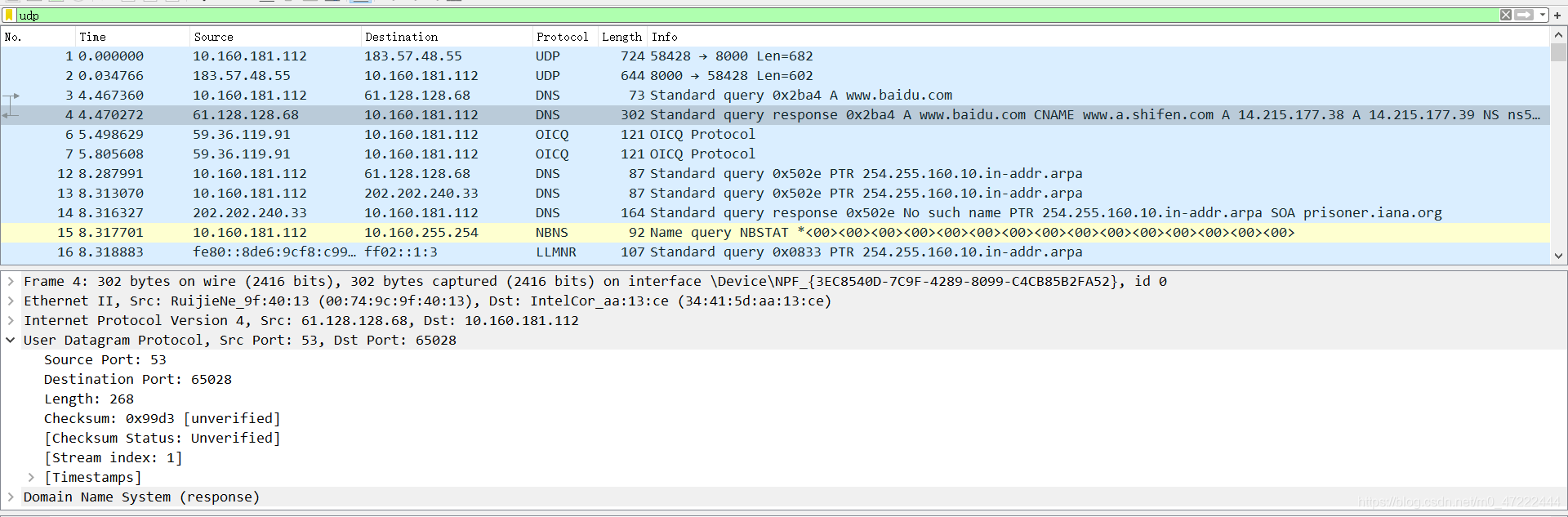Select packet 13 to 202.202.240.33

coord(775,194)
